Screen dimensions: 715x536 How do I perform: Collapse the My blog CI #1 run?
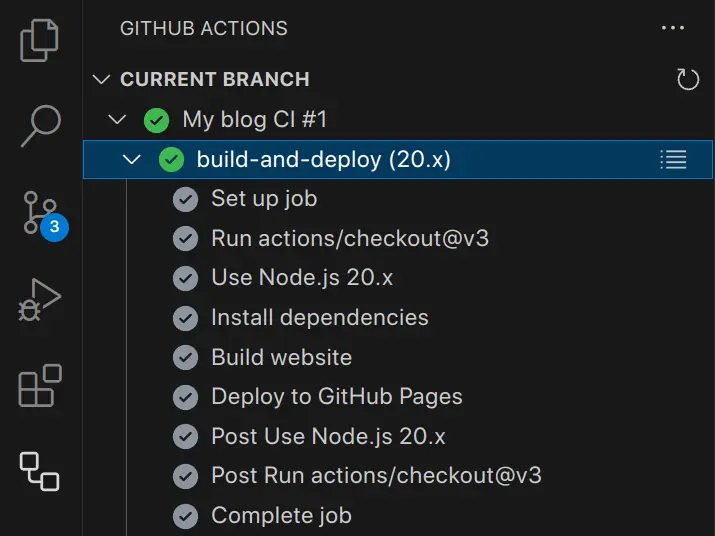117,120
